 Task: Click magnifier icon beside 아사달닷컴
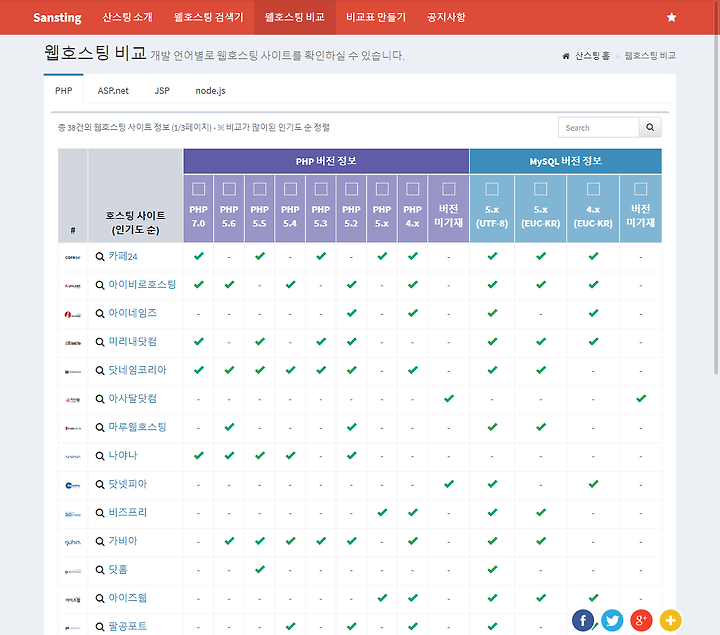(100, 399)
